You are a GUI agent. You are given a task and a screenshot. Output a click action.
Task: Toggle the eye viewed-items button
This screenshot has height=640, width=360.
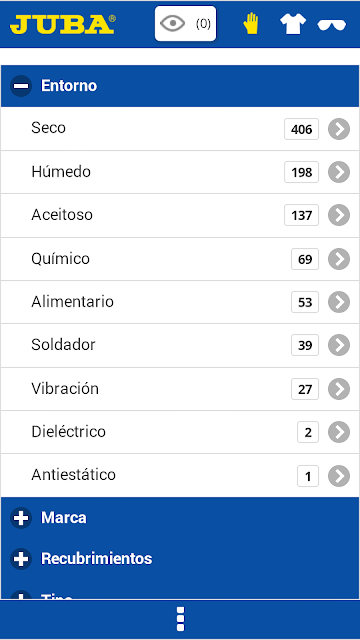185,24
